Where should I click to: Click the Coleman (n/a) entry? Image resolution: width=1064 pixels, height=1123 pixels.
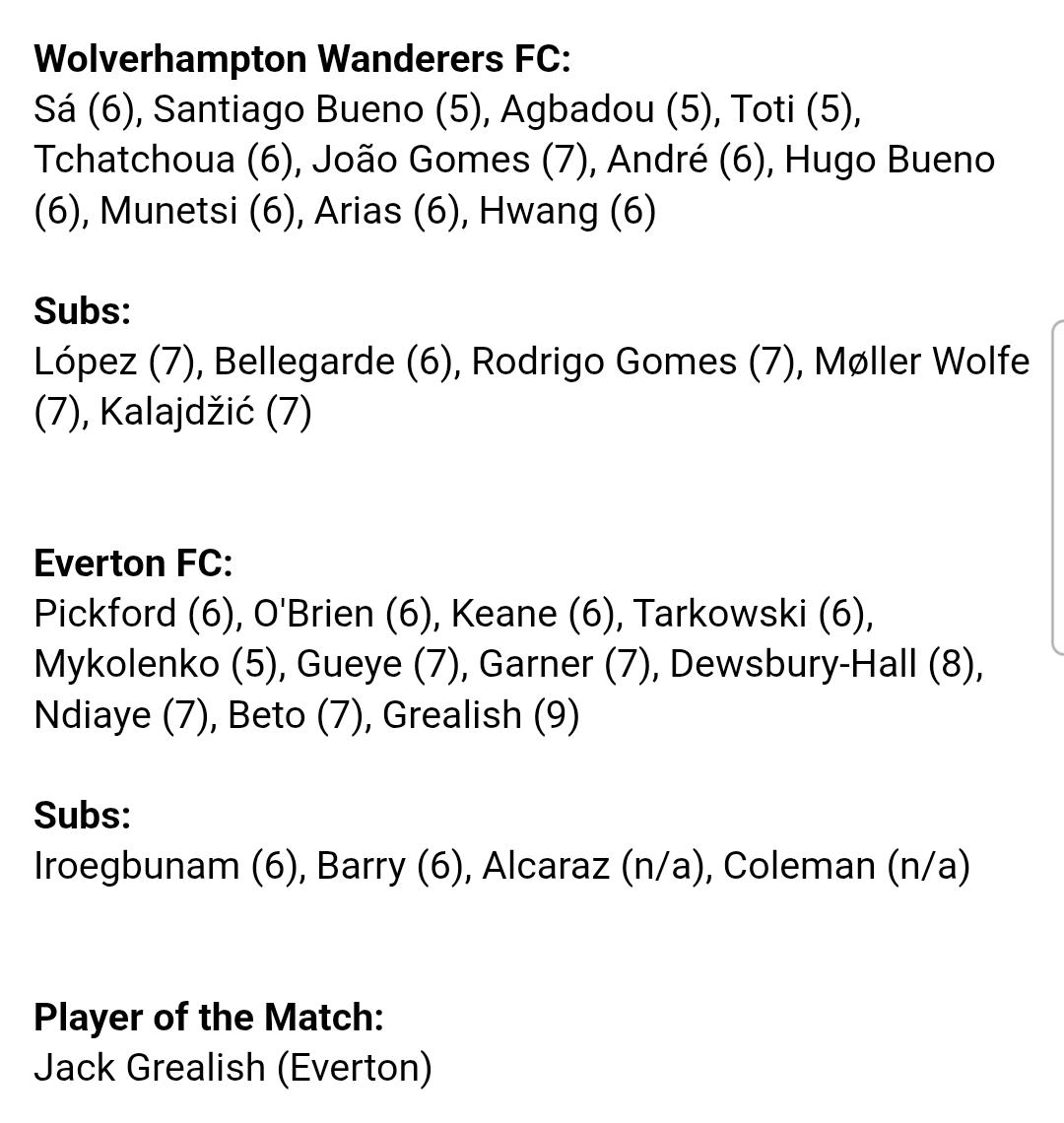[846, 866]
